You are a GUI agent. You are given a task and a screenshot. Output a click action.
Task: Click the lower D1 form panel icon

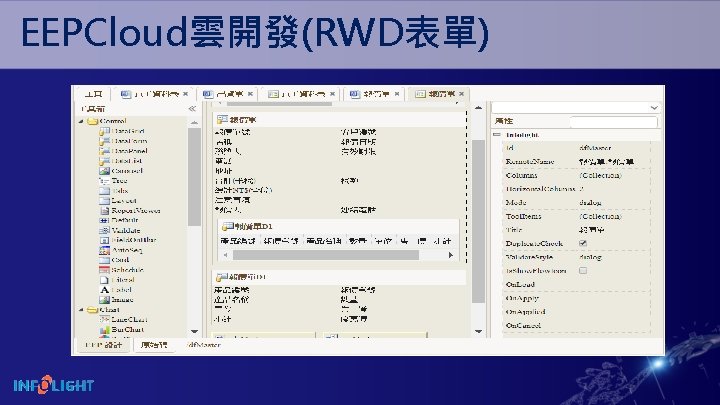222,277
